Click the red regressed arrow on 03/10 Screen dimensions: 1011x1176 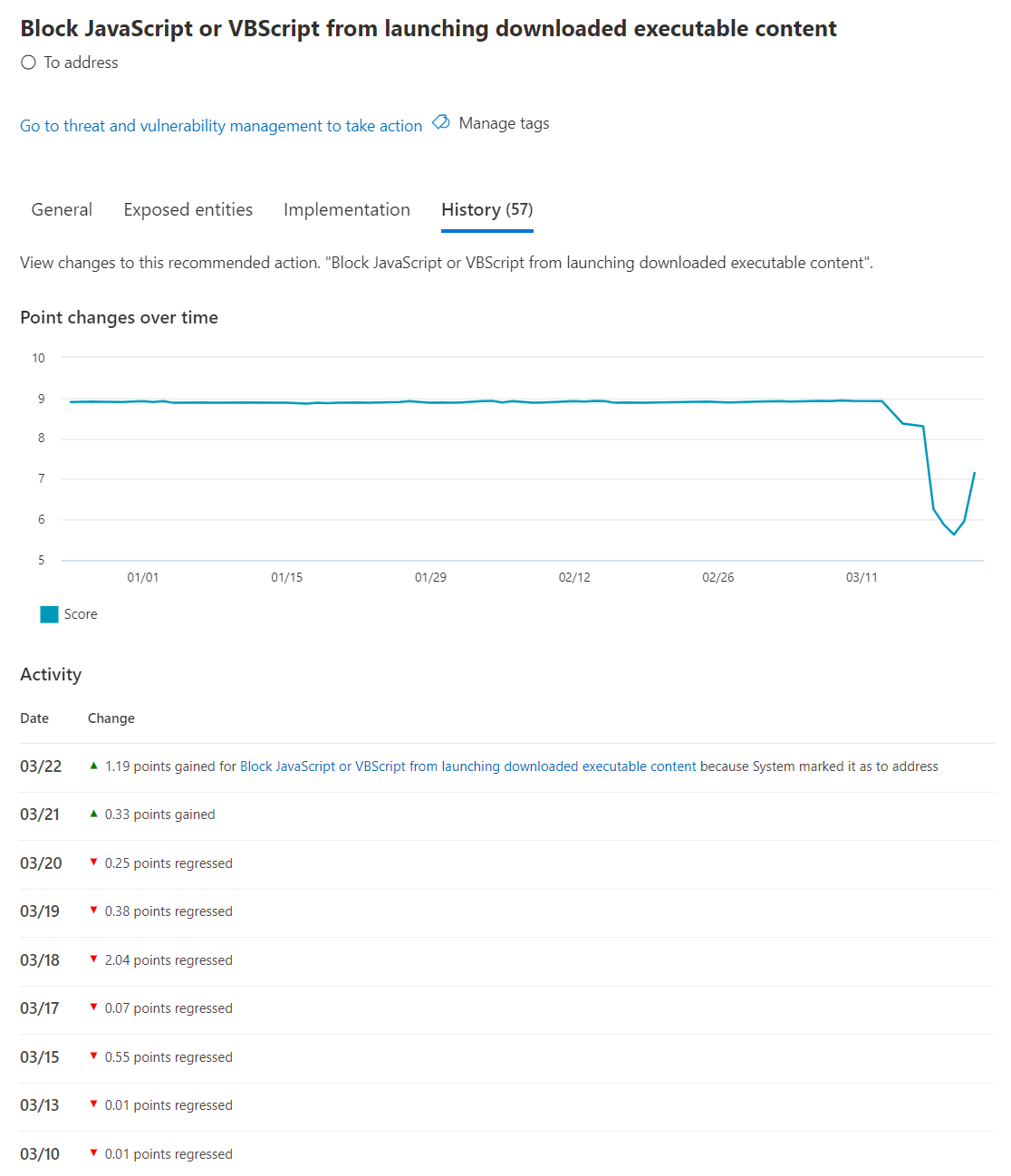click(x=93, y=1153)
